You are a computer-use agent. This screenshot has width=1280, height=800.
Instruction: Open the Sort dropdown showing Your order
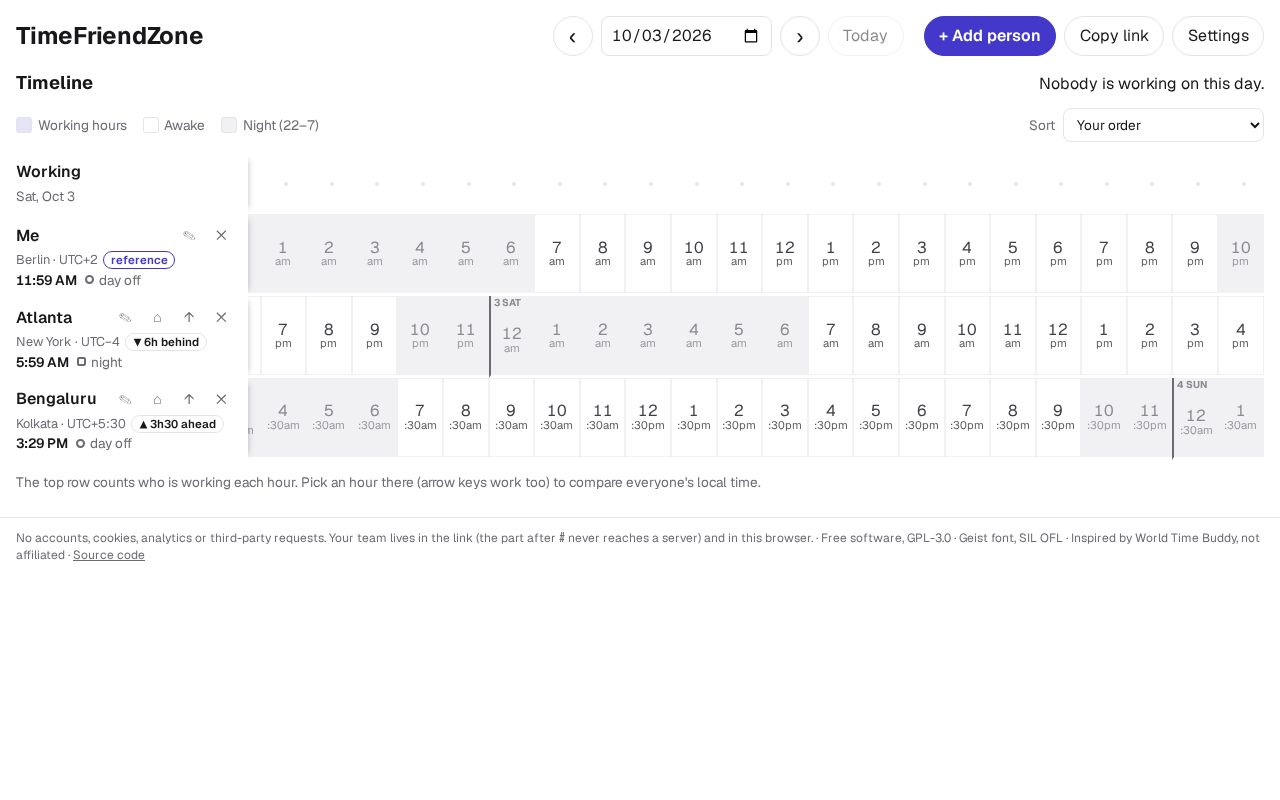(1163, 125)
